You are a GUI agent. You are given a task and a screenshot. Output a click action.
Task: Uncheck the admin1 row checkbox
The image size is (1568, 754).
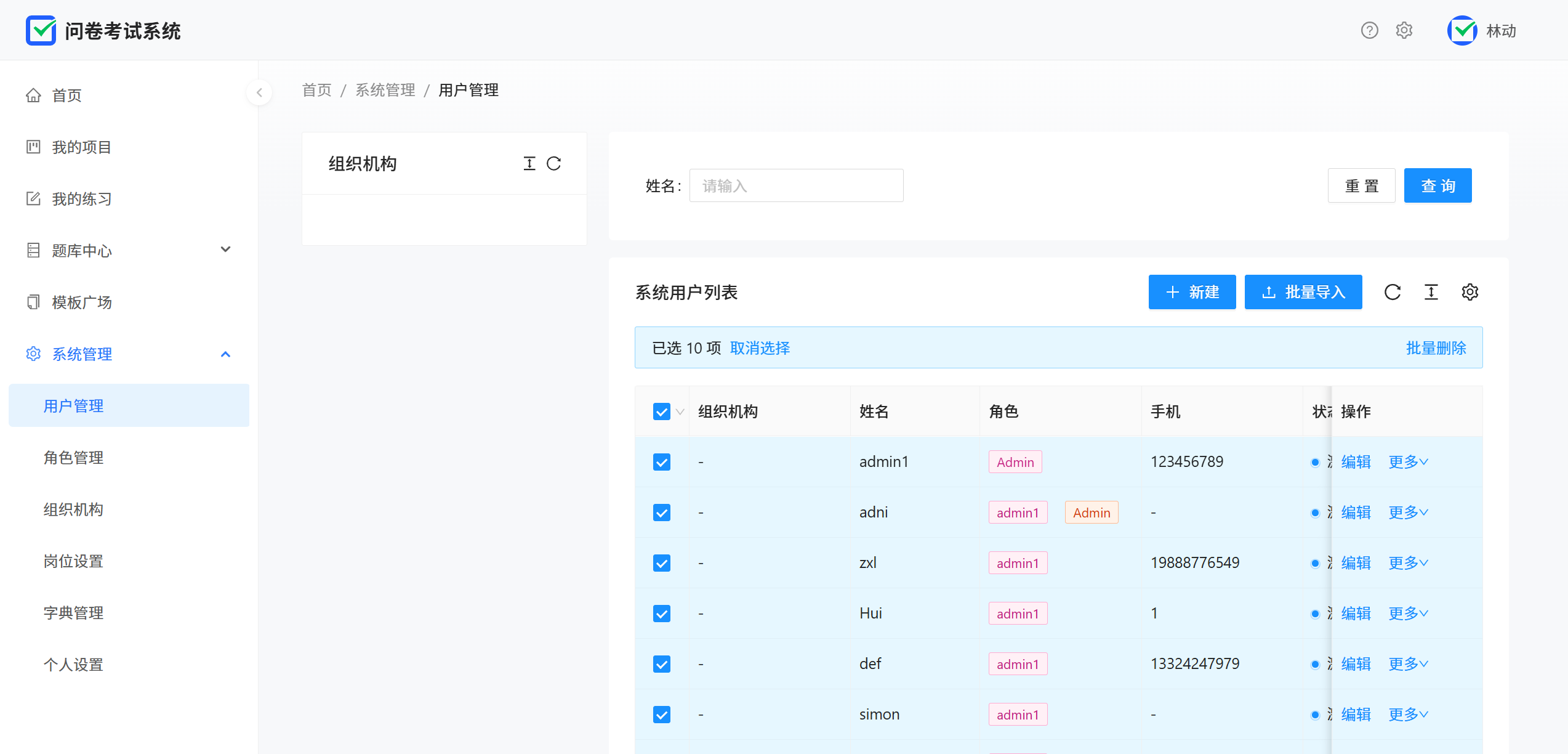(662, 462)
